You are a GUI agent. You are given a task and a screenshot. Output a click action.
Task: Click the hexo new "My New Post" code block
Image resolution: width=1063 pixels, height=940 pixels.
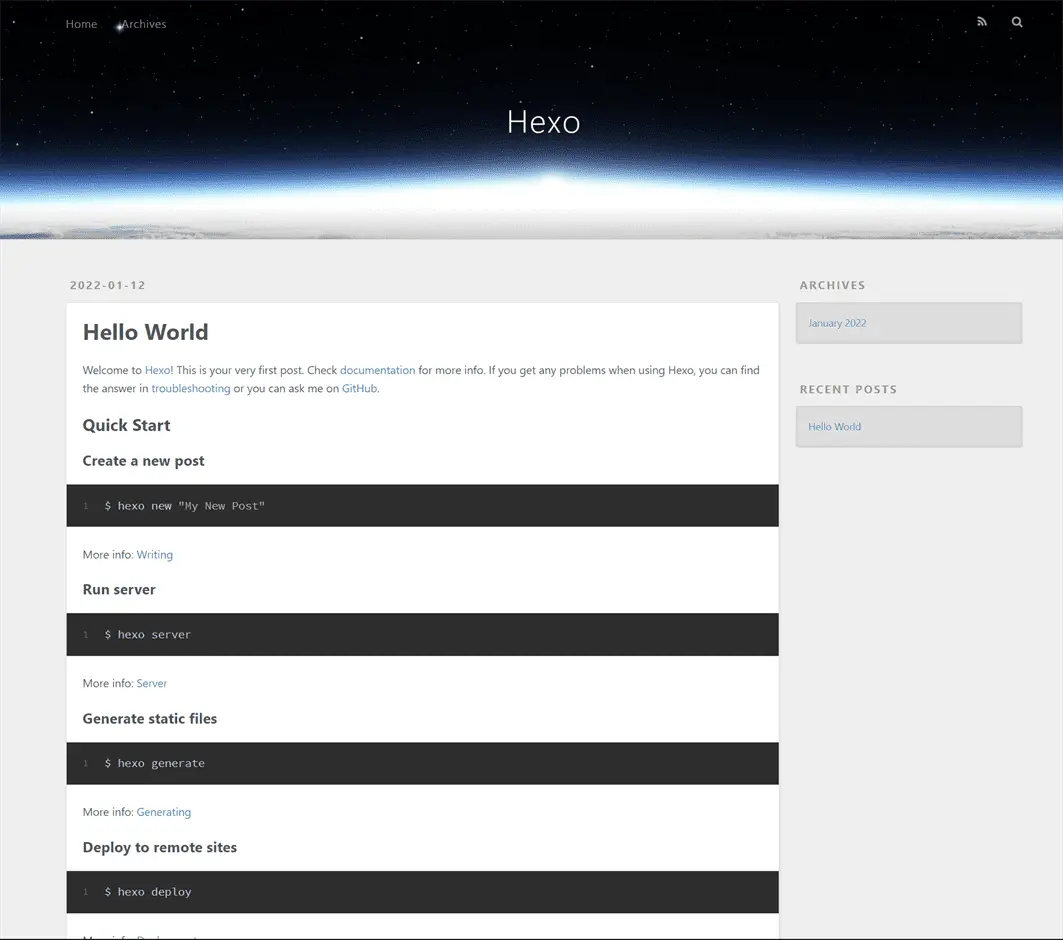(x=422, y=506)
